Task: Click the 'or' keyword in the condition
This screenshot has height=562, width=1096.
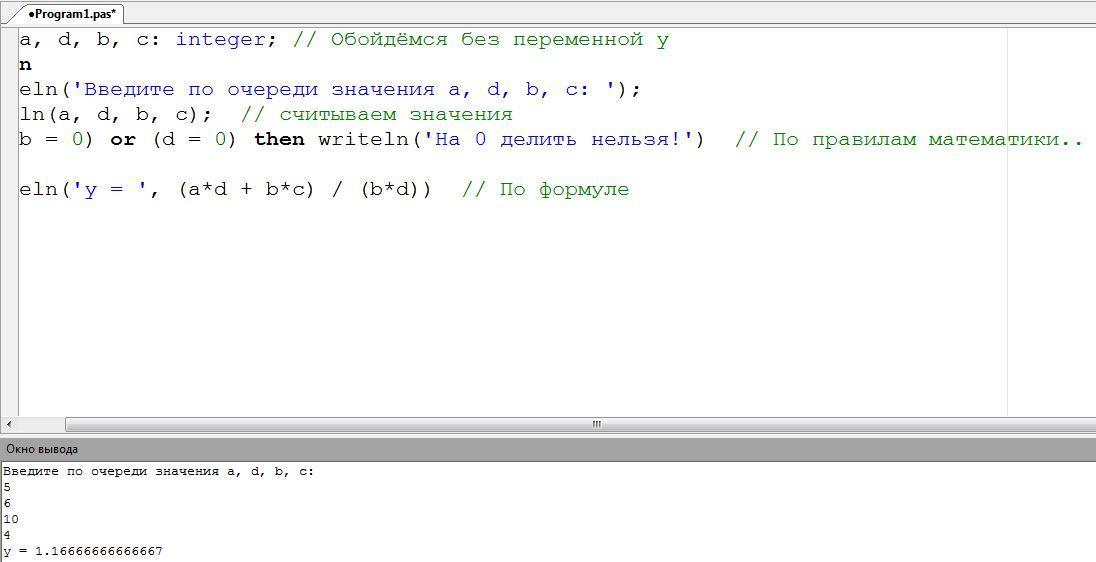Action: (x=123, y=140)
